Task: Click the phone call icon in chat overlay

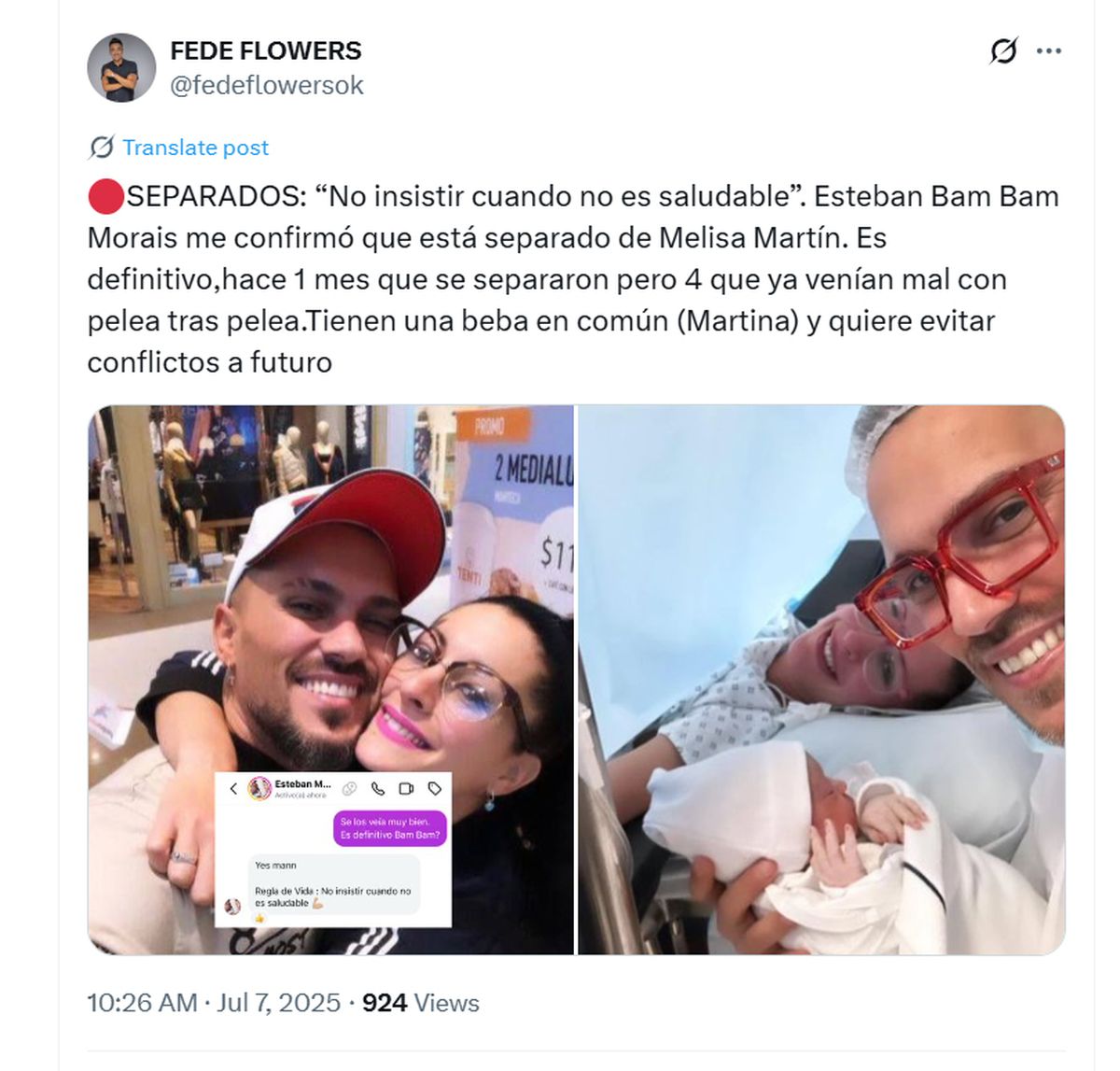Action: click(x=378, y=789)
